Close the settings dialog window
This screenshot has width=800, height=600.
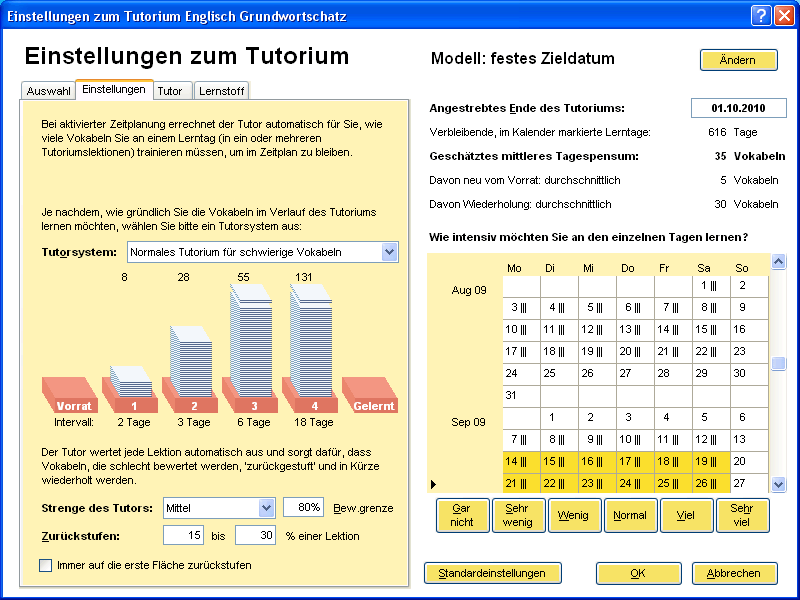785,16
